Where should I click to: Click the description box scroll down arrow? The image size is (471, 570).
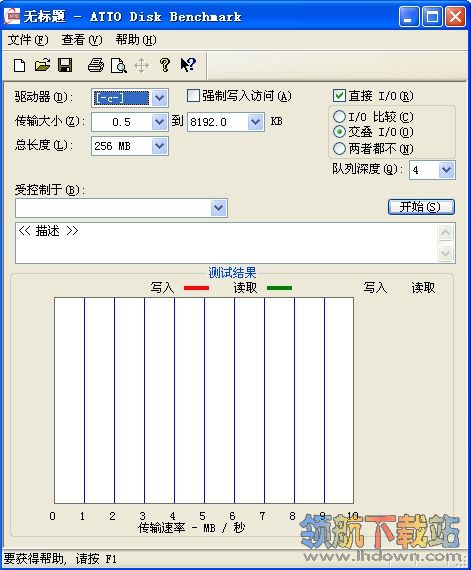coord(446,253)
